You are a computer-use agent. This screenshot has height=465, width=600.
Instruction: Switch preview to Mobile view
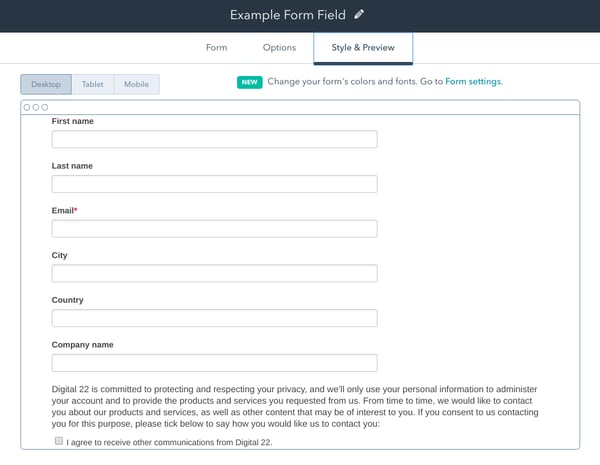coord(137,84)
